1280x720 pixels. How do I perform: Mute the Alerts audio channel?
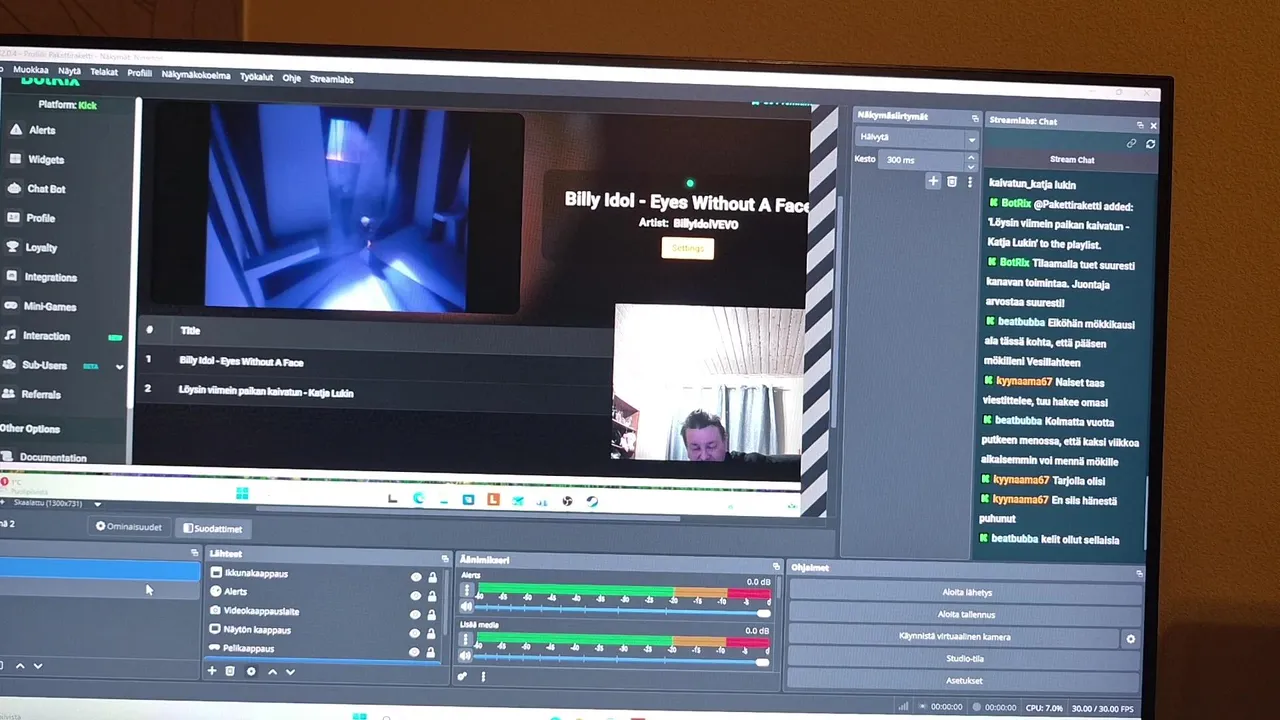tap(466, 607)
